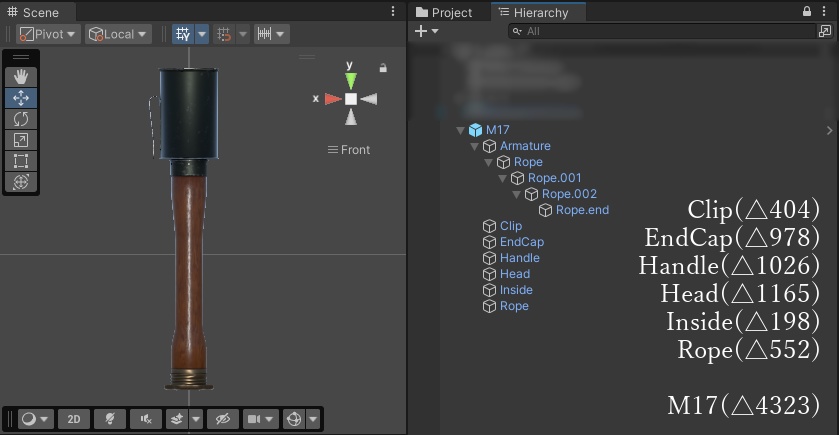Select the Clip object
The image size is (839, 435).
click(x=510, y=226)
